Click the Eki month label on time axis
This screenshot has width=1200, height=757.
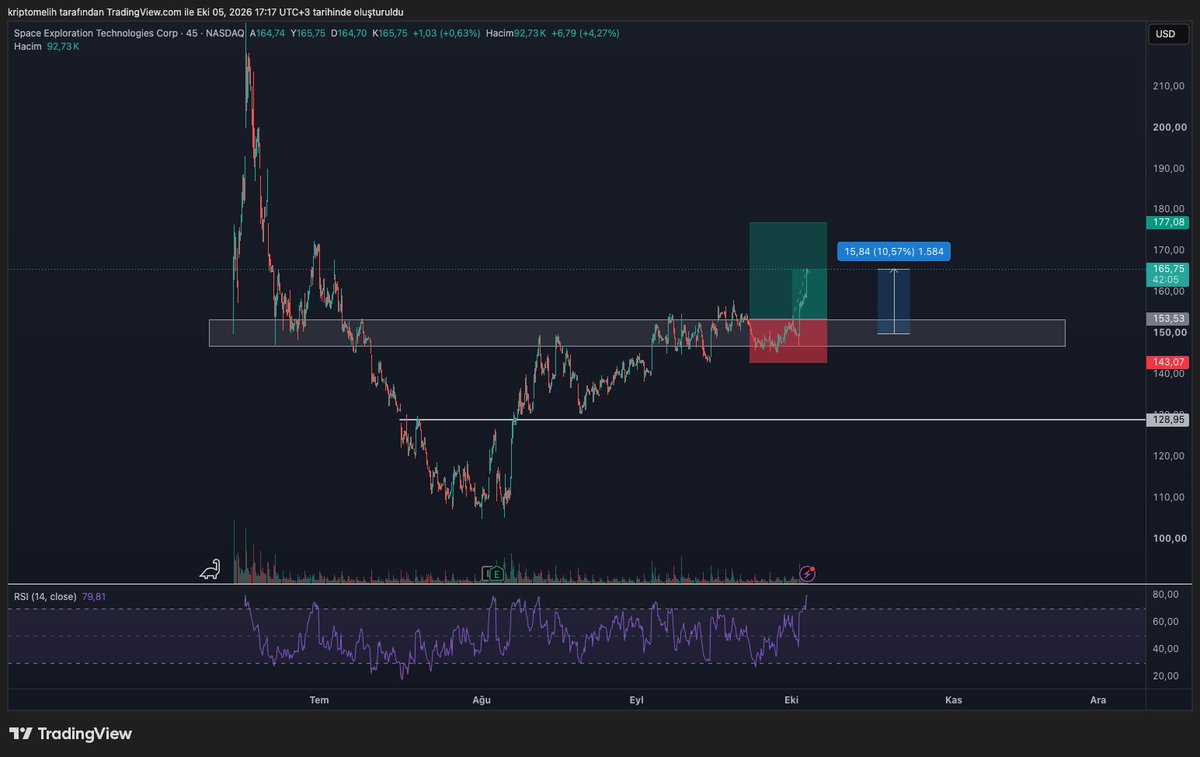coord(792,700)
